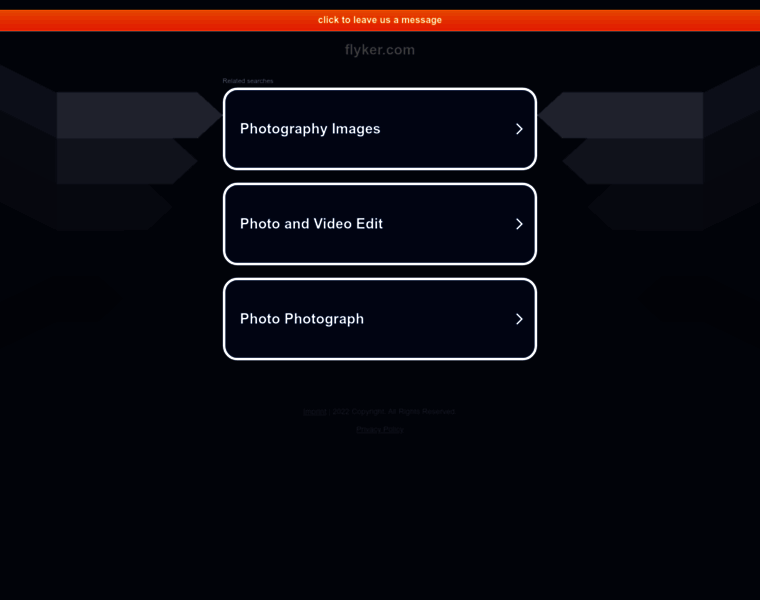Open the Imprint link in footer

[315, 411]
